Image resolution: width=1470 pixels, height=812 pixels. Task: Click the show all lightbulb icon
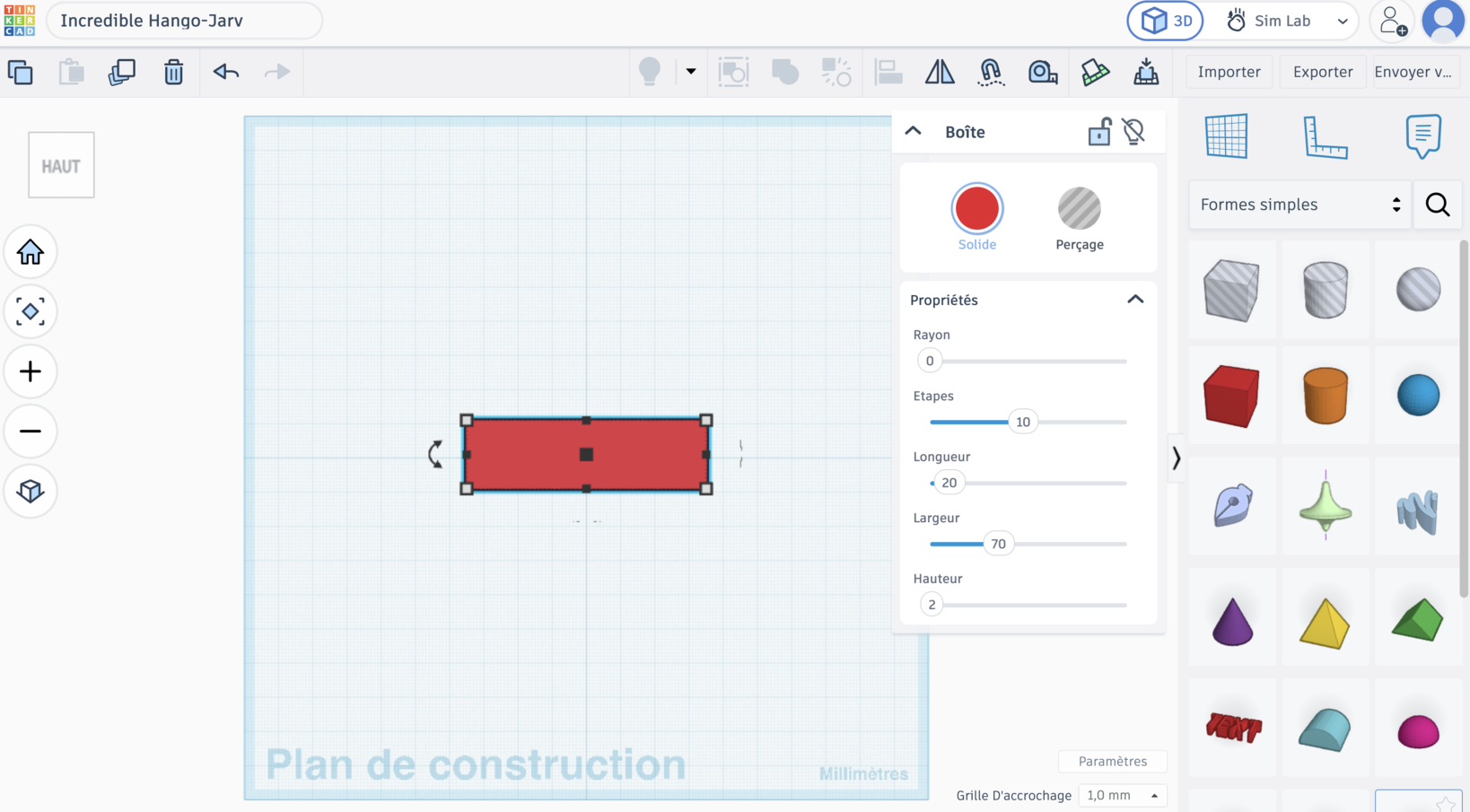(x=650, y=72)
